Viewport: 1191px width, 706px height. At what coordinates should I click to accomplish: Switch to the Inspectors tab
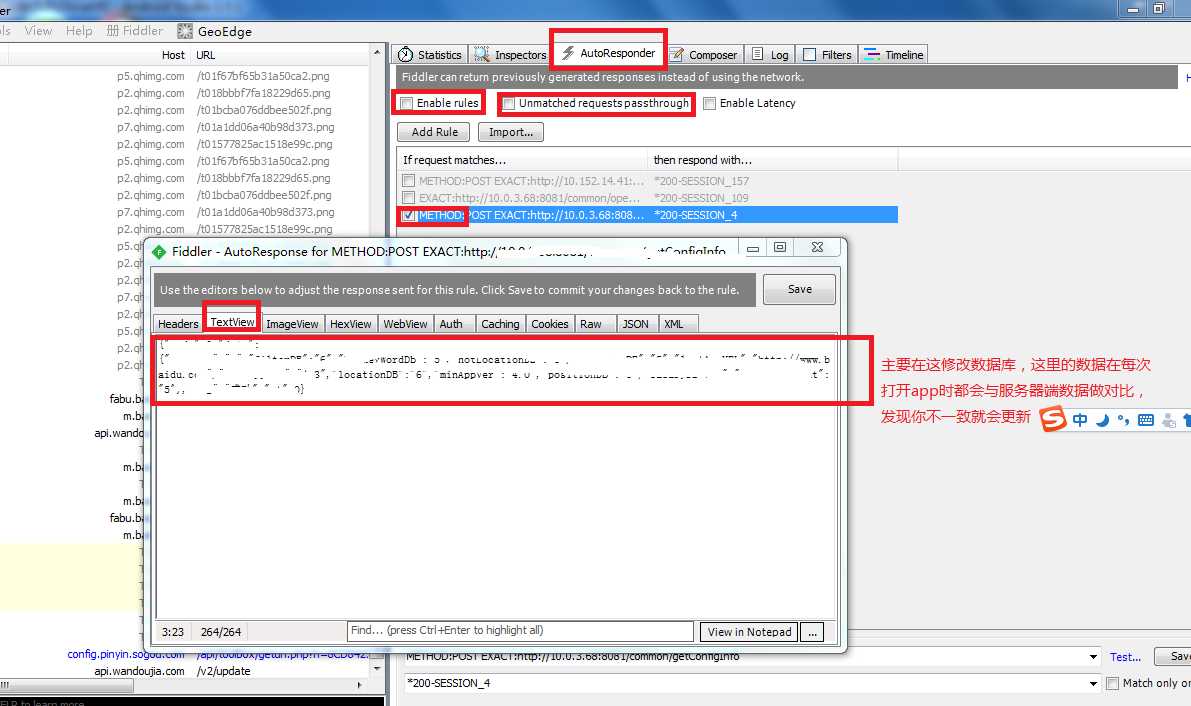[x=510, y=55]
